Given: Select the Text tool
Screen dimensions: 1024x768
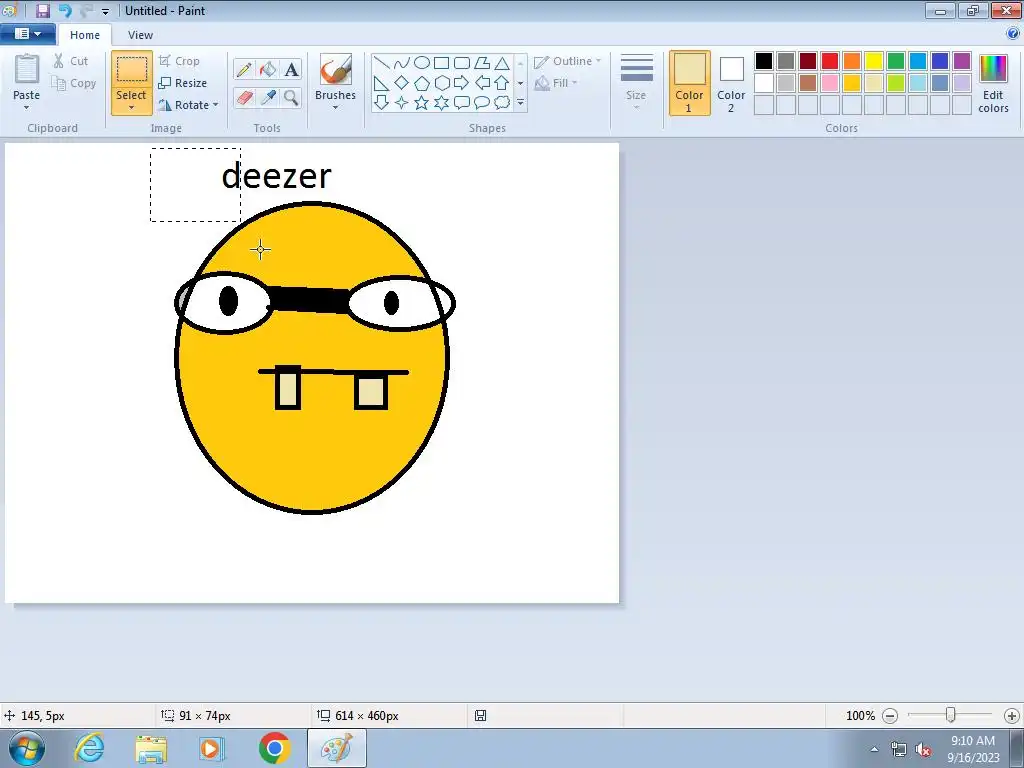Looking at the screenshot, I should (x=291, y=69).
